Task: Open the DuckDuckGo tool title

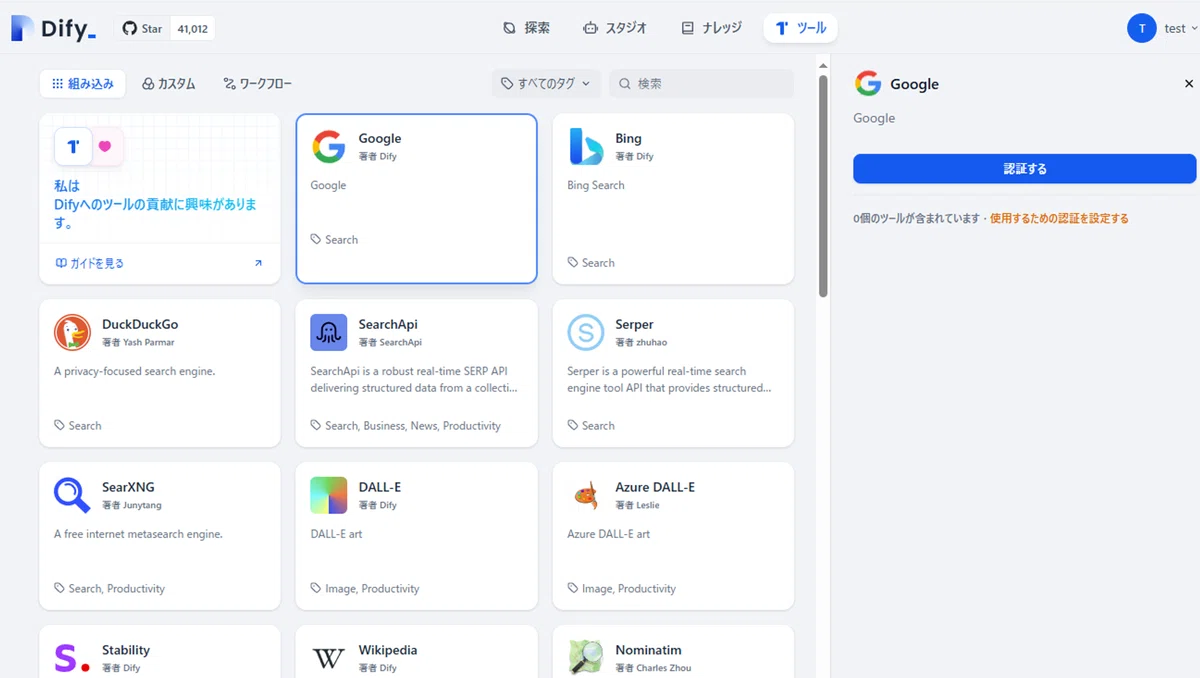Action: point(140,324)
